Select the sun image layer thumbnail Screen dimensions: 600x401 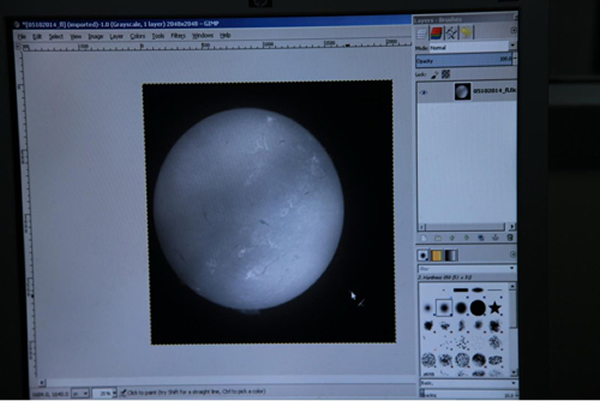click(461, 91)
